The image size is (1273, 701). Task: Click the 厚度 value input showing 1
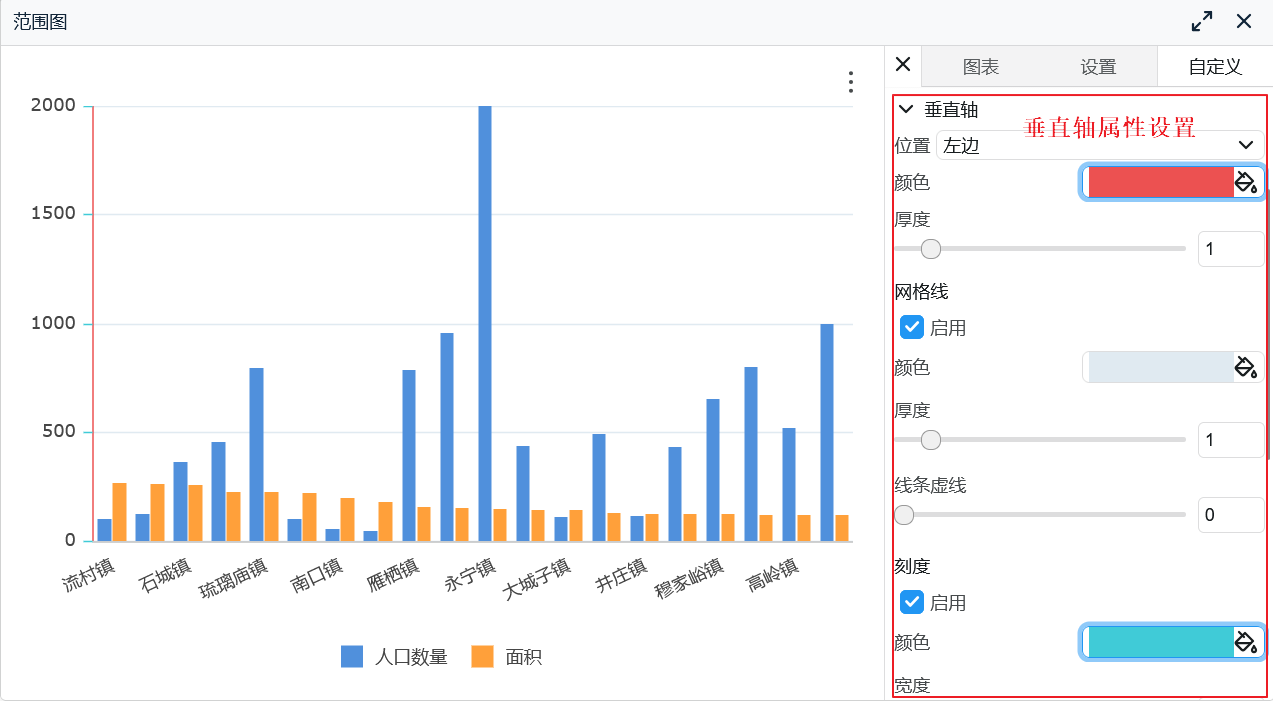[1230, 248]
